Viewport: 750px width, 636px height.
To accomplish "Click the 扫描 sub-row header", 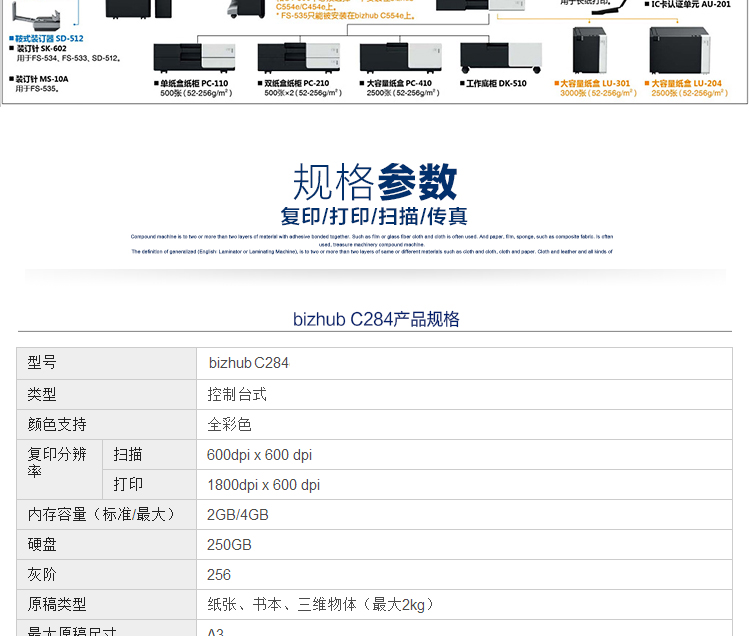I will (x=149, y=455).
